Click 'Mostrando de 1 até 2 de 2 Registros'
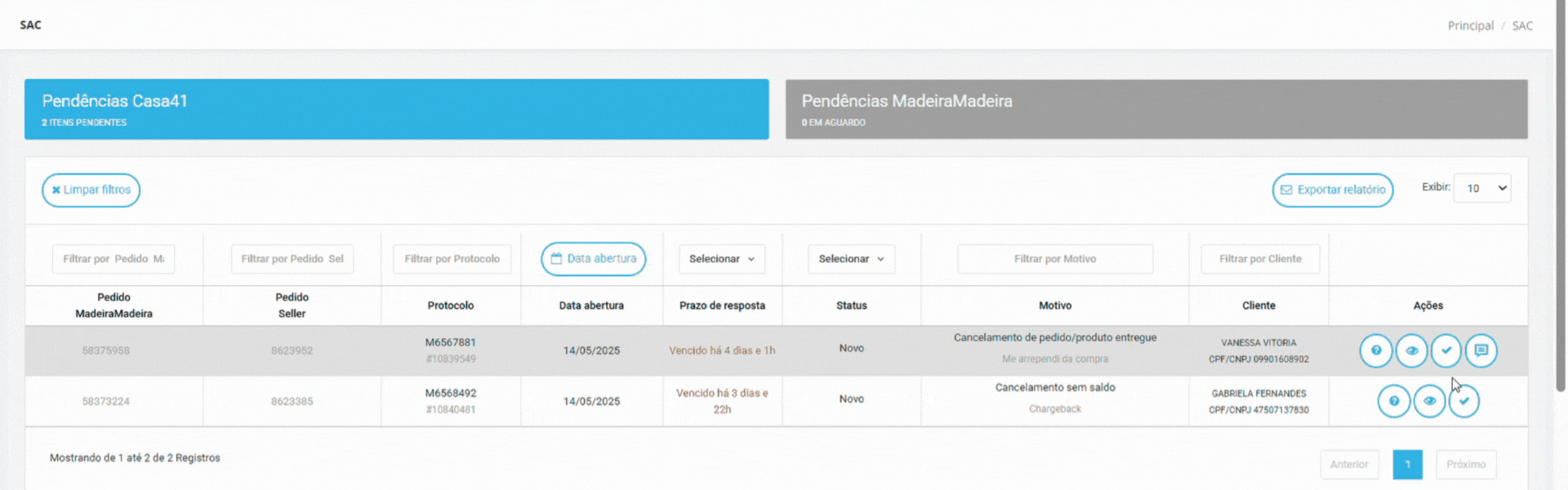Viewport: 1568px width, 490px height. coord(135,458)
